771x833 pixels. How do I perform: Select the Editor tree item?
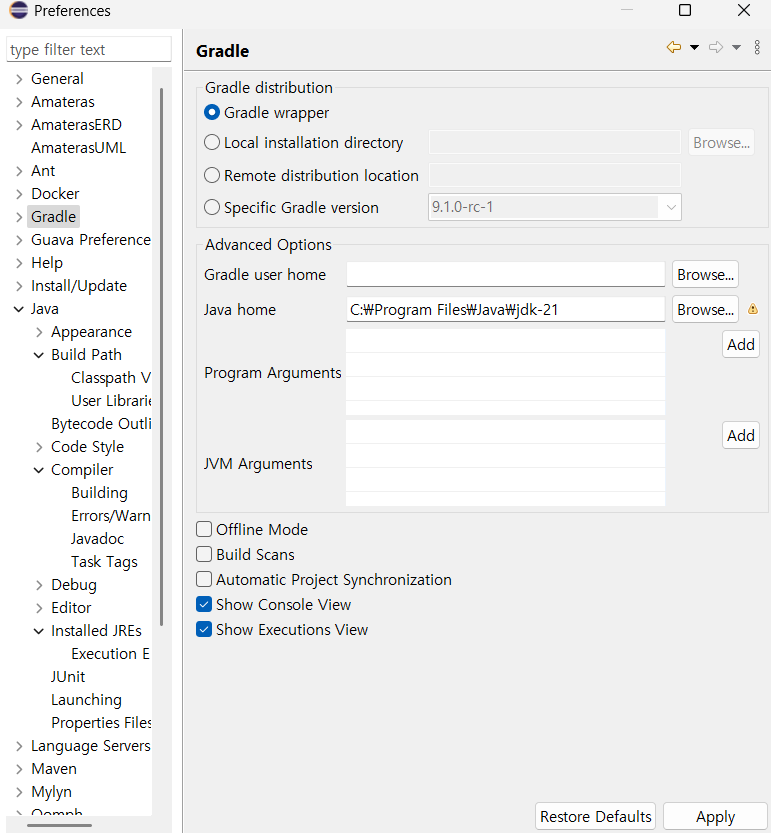[x=71, y=608]
